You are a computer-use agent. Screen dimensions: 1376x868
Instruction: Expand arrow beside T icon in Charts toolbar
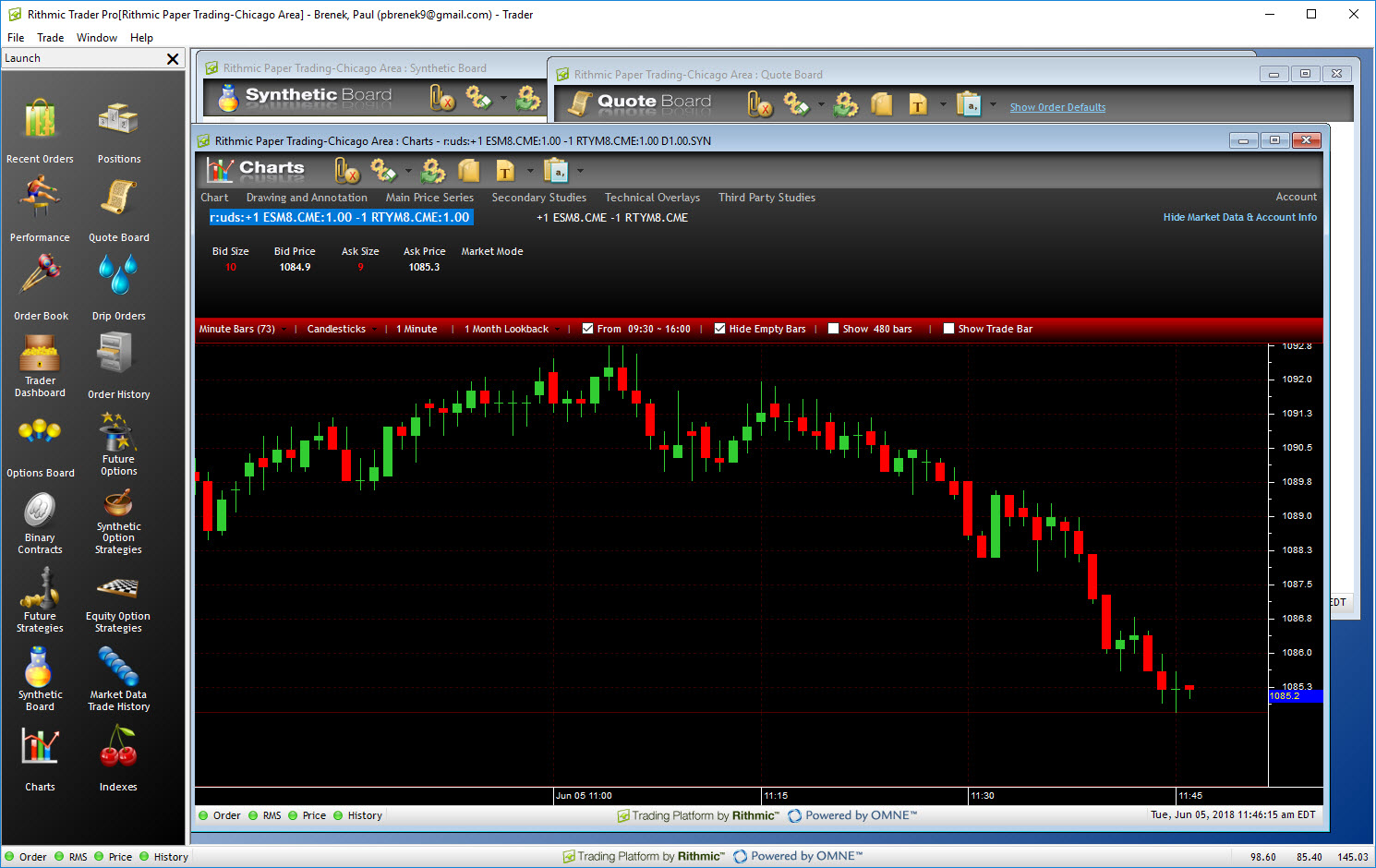[530, 171]
